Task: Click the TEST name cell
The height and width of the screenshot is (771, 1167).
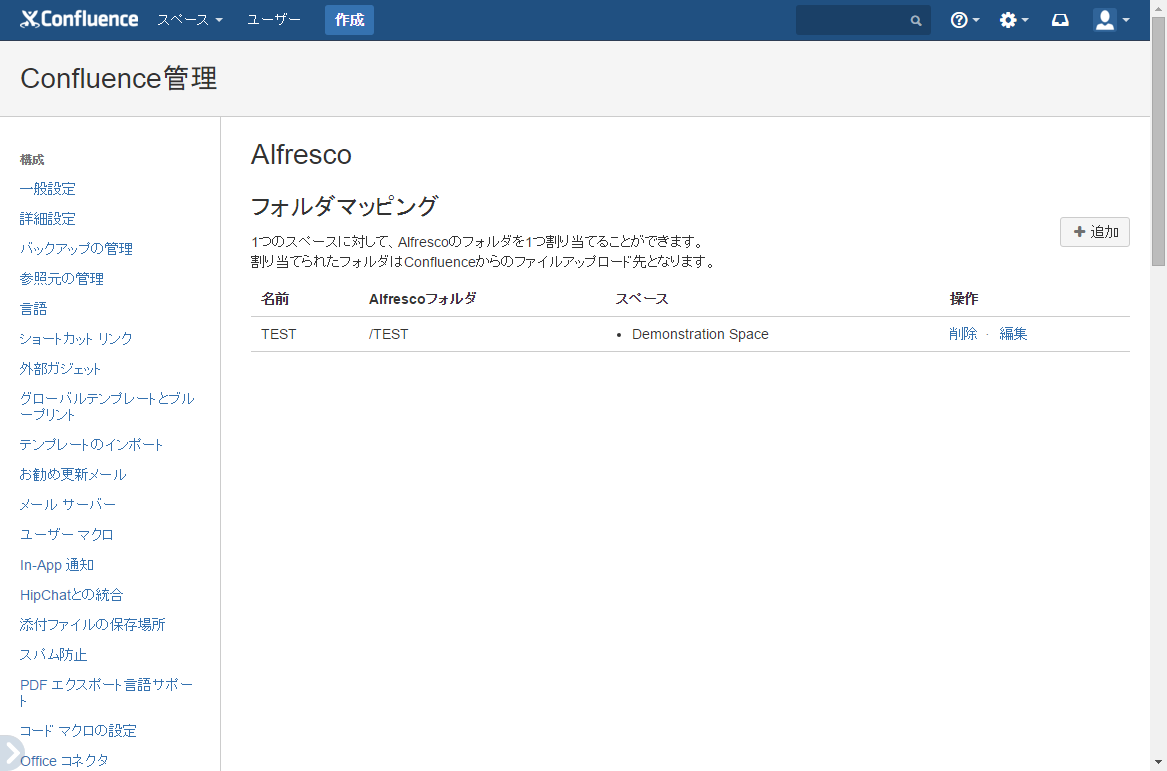Action: tap(278, 334)
